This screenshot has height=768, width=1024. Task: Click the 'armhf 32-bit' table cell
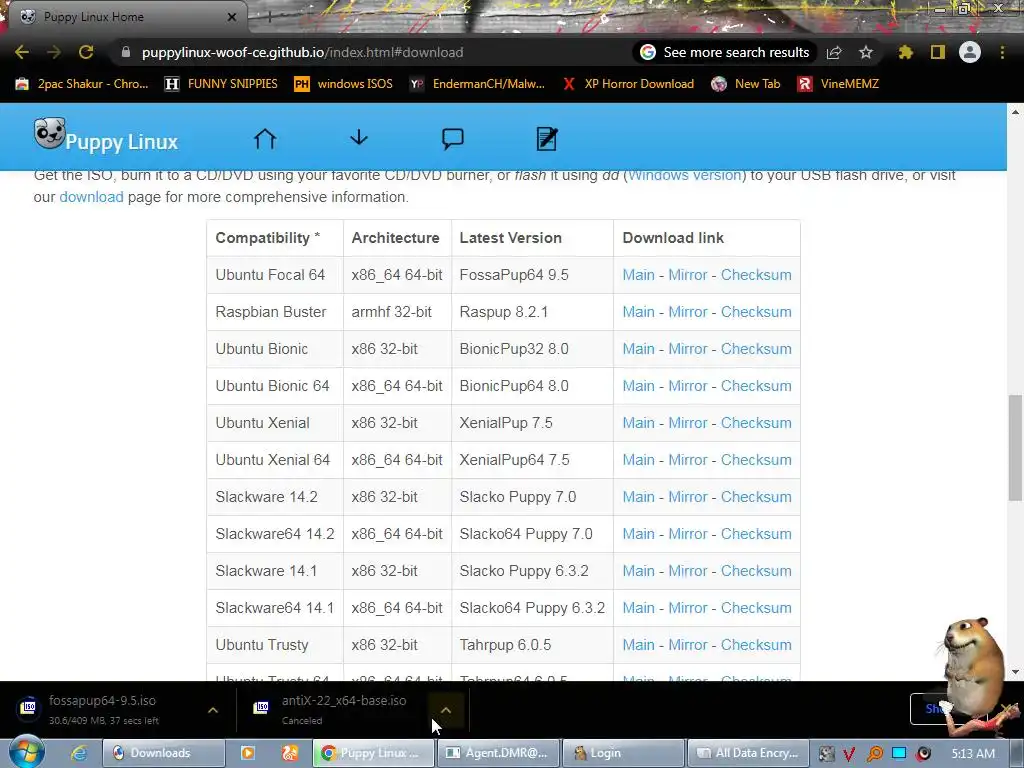click(x=397, y=312)
